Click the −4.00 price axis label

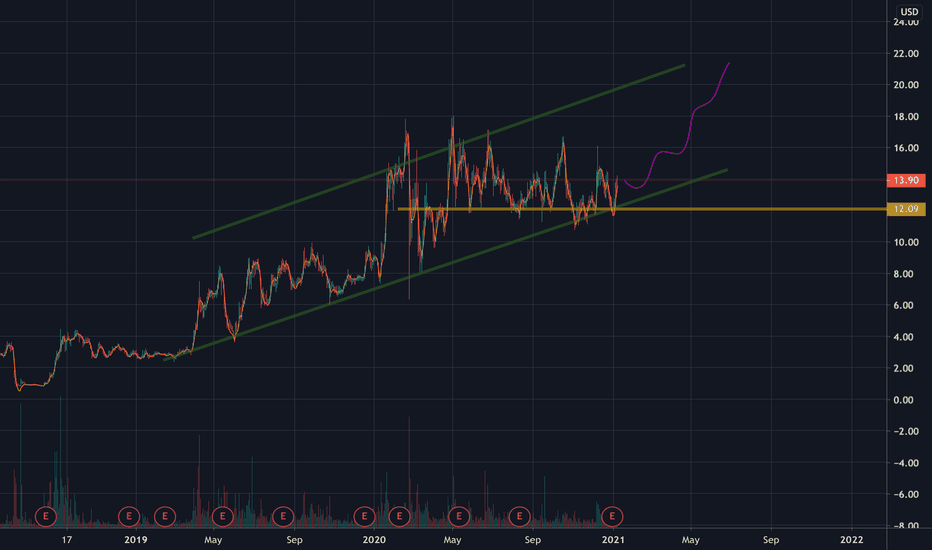[x=906, y=463]
